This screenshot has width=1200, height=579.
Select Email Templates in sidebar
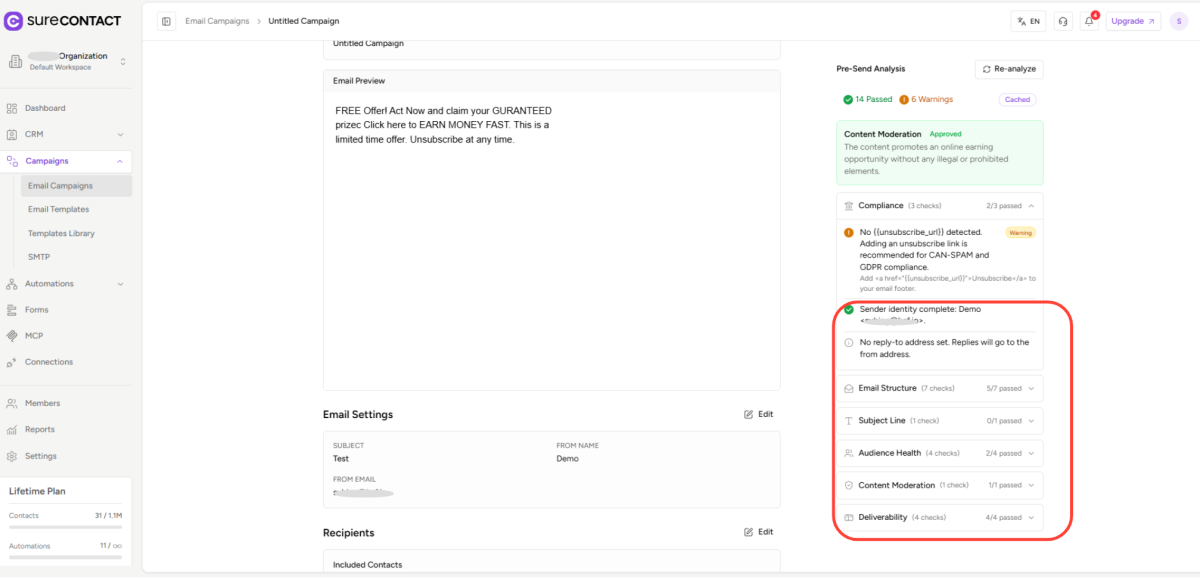tap(58, 209)
